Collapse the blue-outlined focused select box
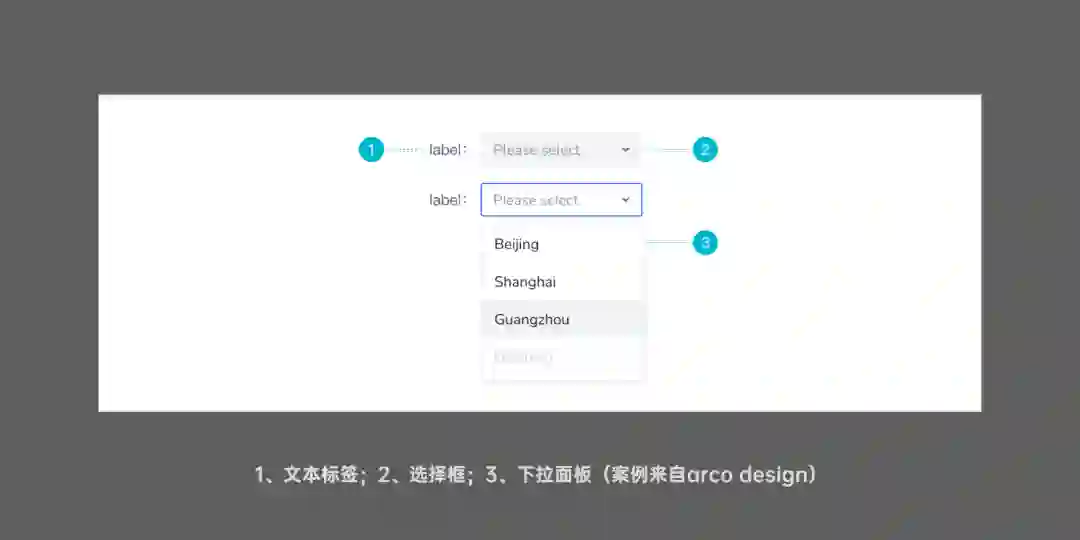This screenshot has width=1080, height=540. (x=561, y=200)
